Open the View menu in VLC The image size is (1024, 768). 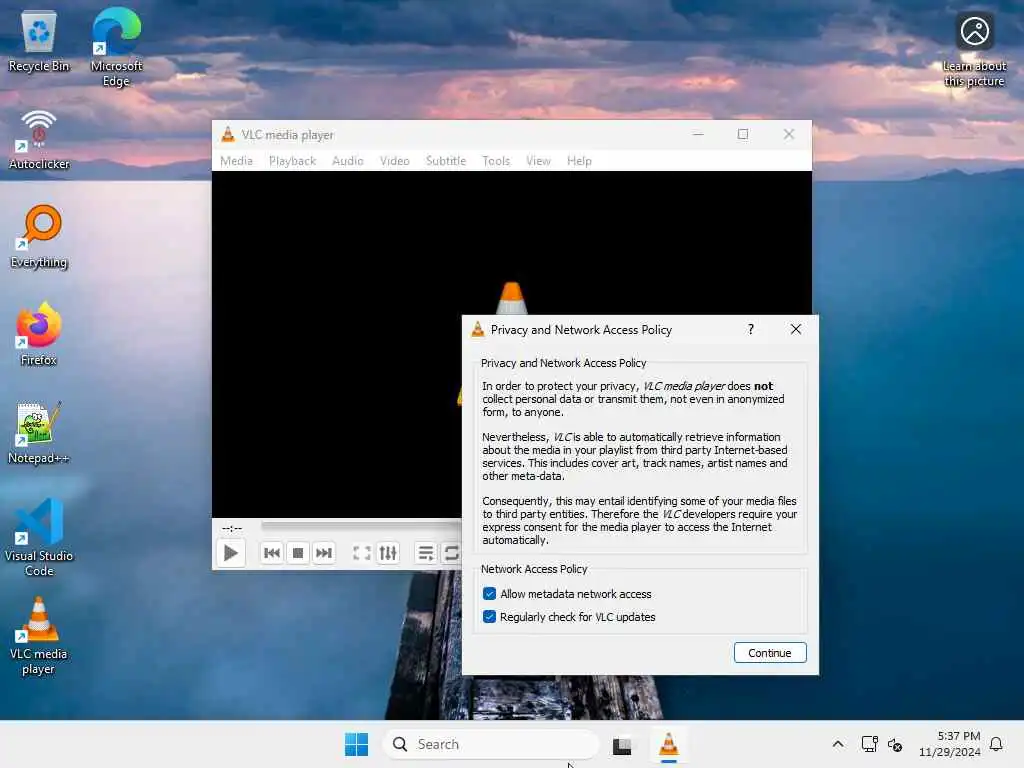[538, 161]
